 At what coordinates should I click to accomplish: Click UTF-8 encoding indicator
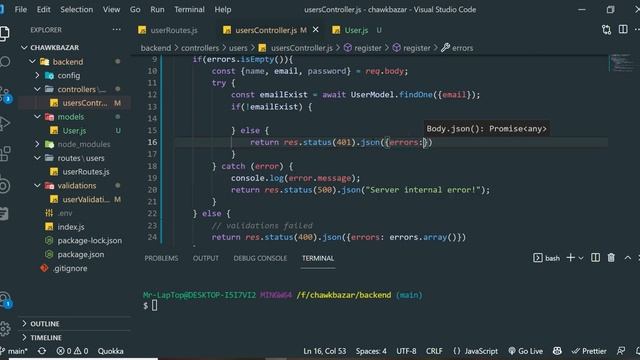pyautogui.click(x=406, y=351)
